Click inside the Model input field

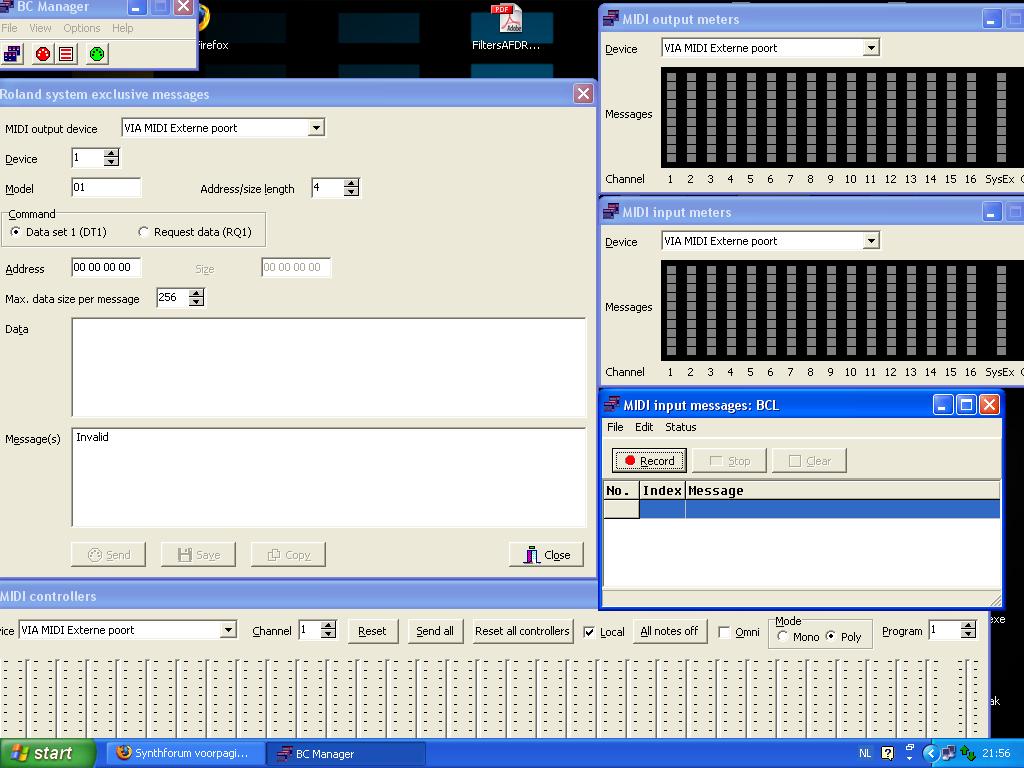tap(106, 187)
